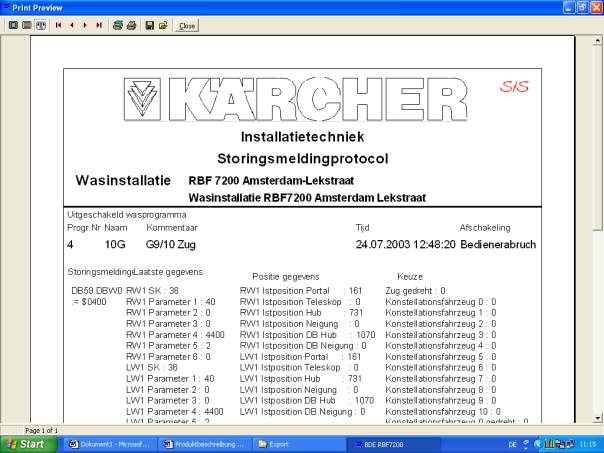
Task: Go to the previous page
Action: [x=72, y=25]
